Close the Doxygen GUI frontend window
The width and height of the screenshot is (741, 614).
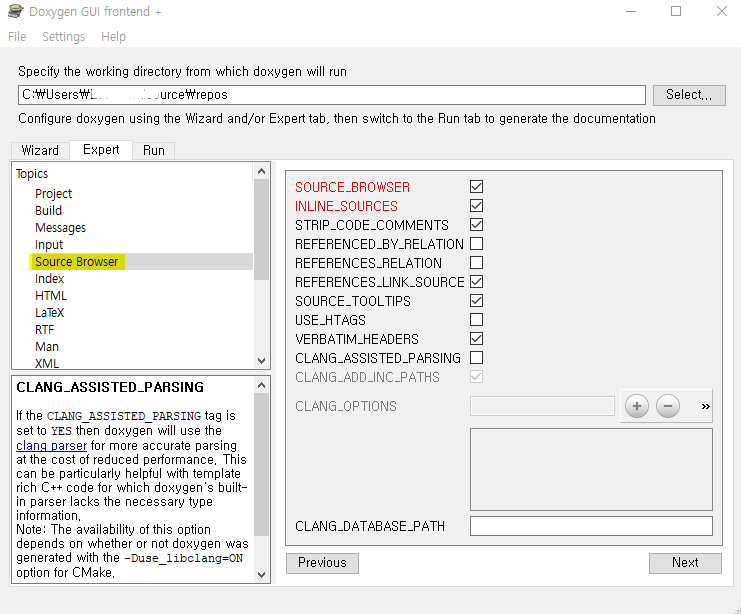(722, 11)
